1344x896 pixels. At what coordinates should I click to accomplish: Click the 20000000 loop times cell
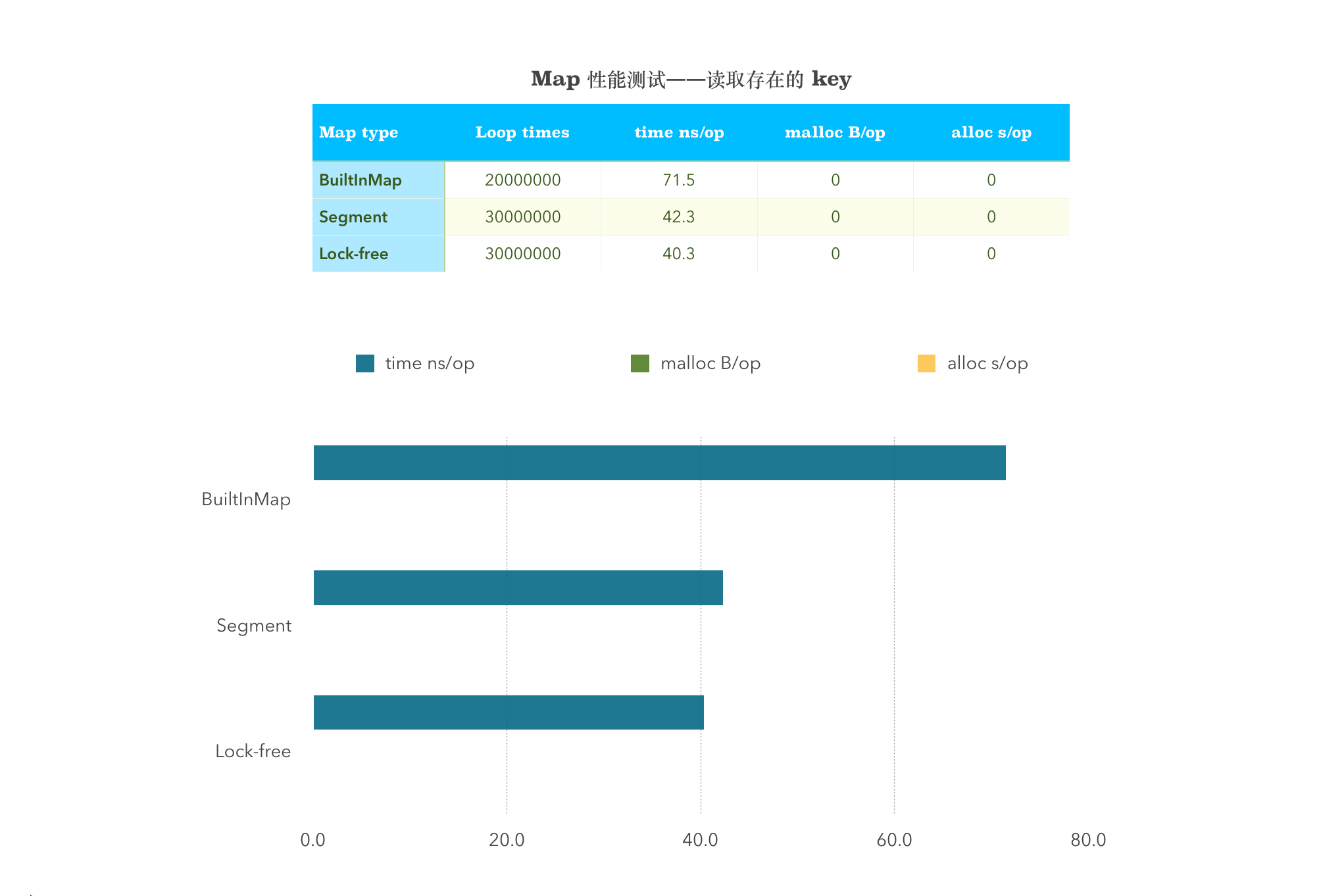pyautogui.click(x=522, y=180)
